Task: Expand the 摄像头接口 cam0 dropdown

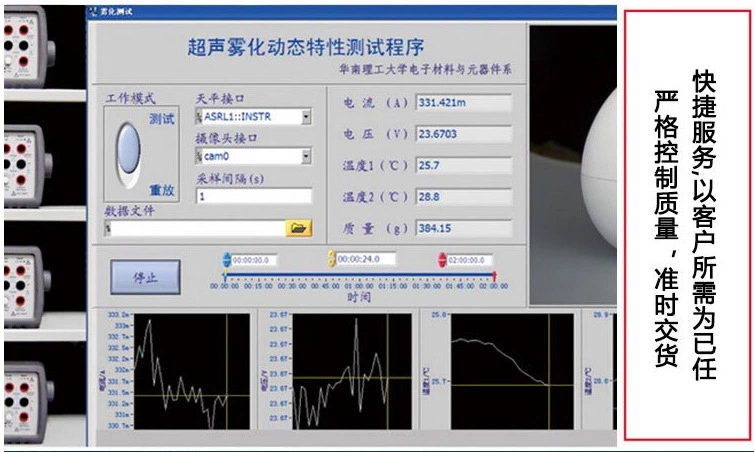Action: pyautogui.click(x=306, y=156)
